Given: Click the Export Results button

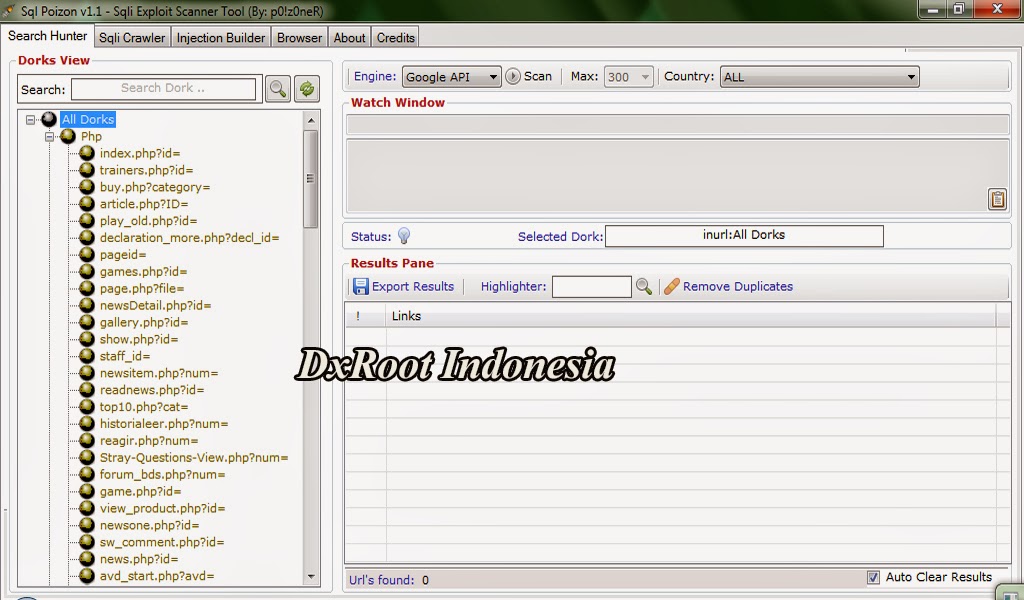Looking at the screenshot, I should pos(404,286).
